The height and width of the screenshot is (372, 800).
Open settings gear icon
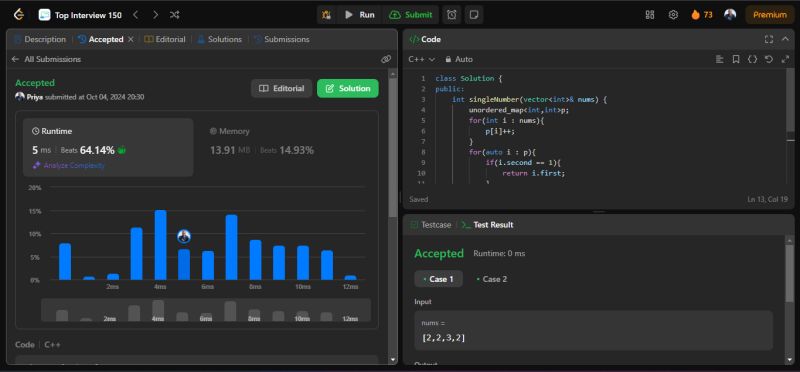click(x=673, y=15)
